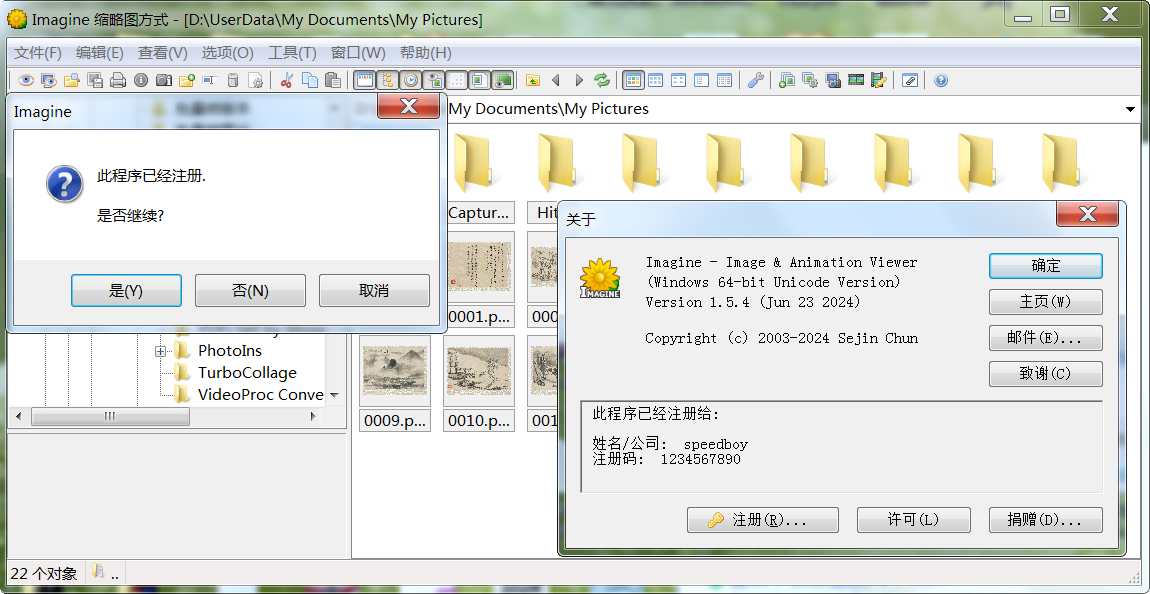The width and height of the screenshot is (1150, 594).
Task: Click the Save As floppy disk icon
Action: pyautogui.click(x=95, y=80)
